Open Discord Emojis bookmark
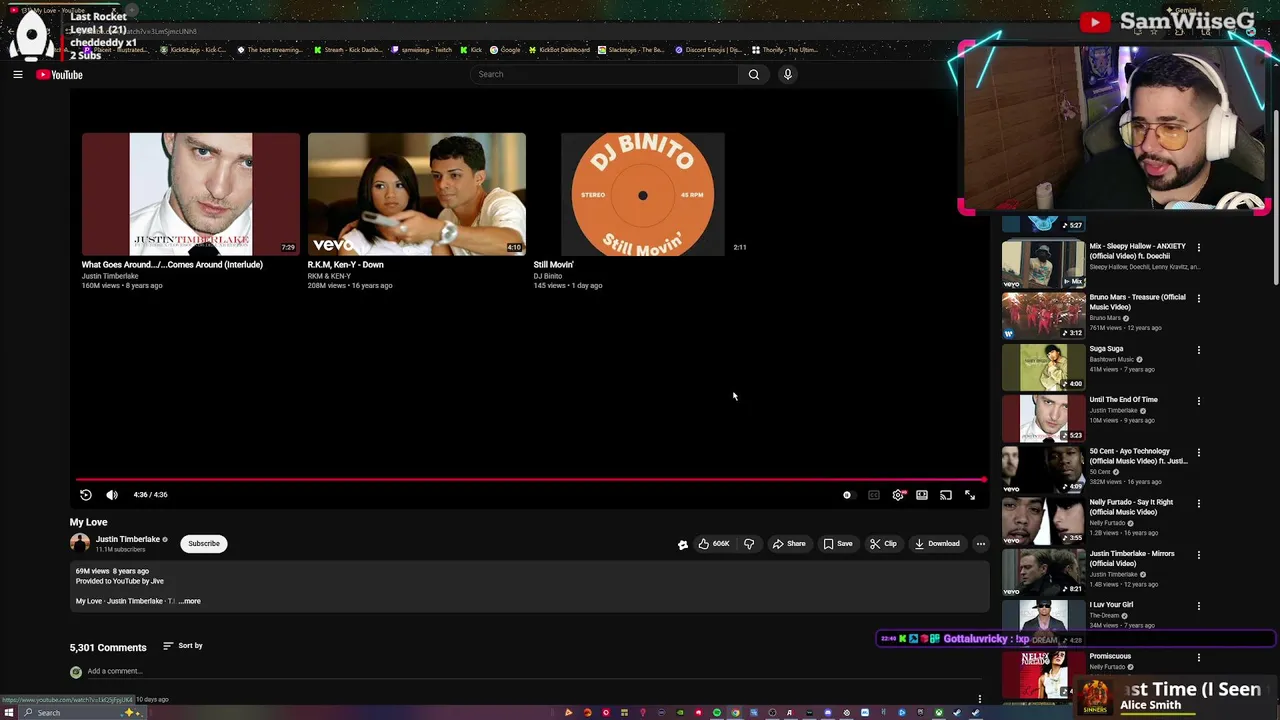This screenshot has height=720, width=1280. 709,50
